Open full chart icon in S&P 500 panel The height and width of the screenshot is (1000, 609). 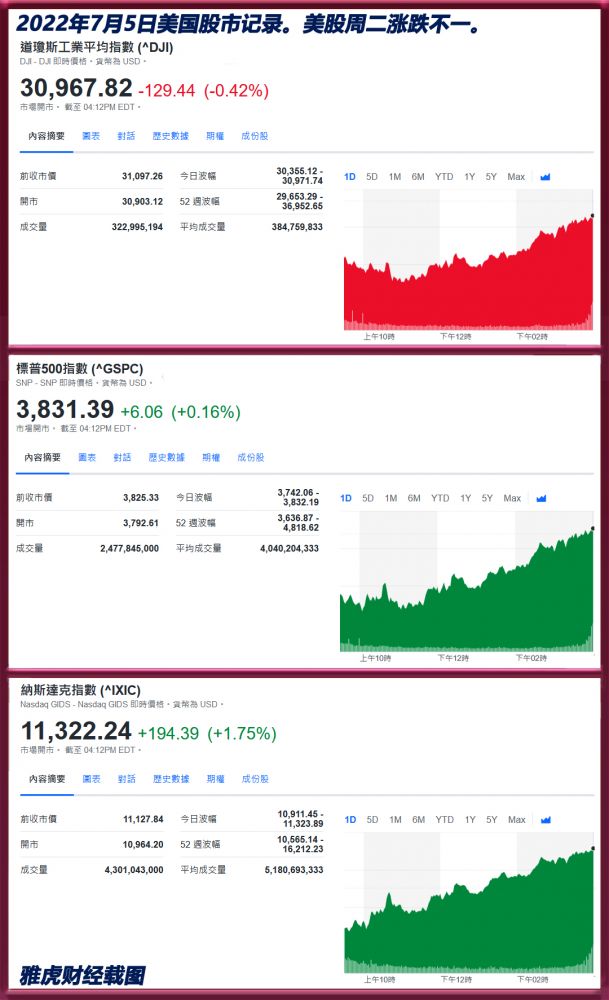541,498
